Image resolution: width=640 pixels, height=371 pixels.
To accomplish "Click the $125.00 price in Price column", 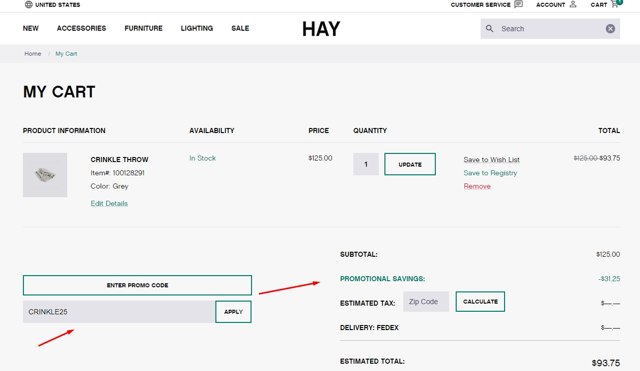I will click(320, 158).
